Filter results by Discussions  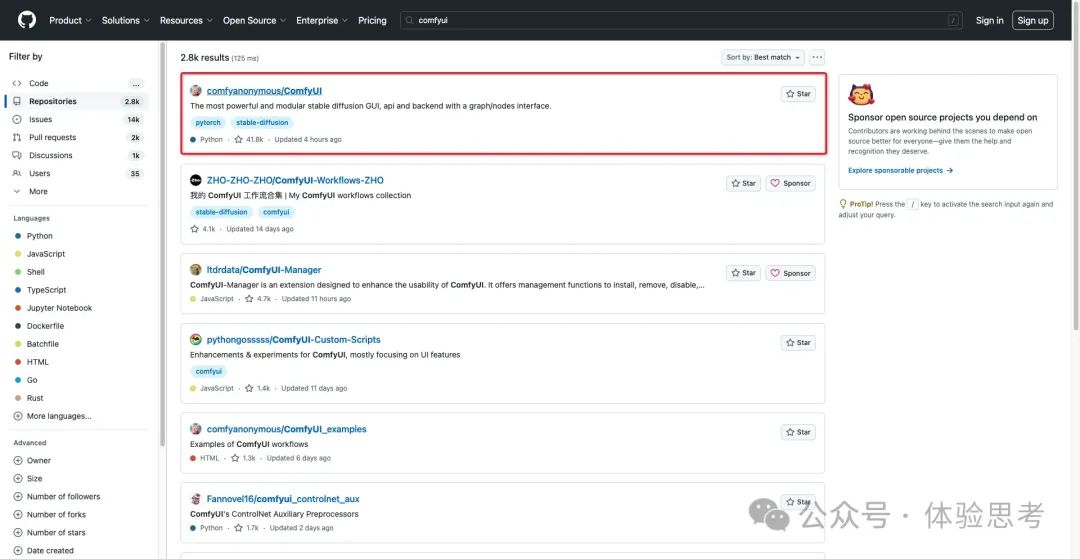pyautogui.click(x=77, y=156)
